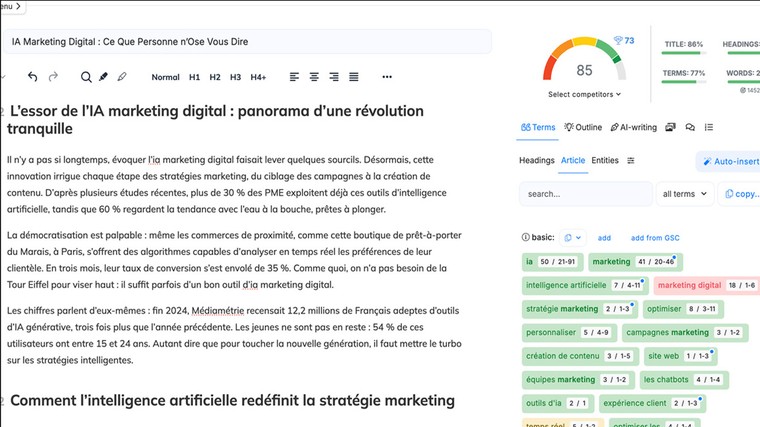The width and height of the screenshot is (760, 427).
Task: Click 'campagnes marketing' term tag
Action: tap(685, 332)
